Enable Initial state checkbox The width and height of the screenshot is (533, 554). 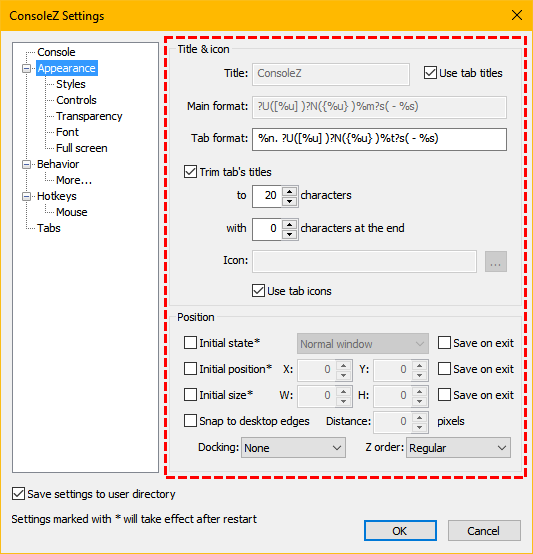[x=190, y=343]
